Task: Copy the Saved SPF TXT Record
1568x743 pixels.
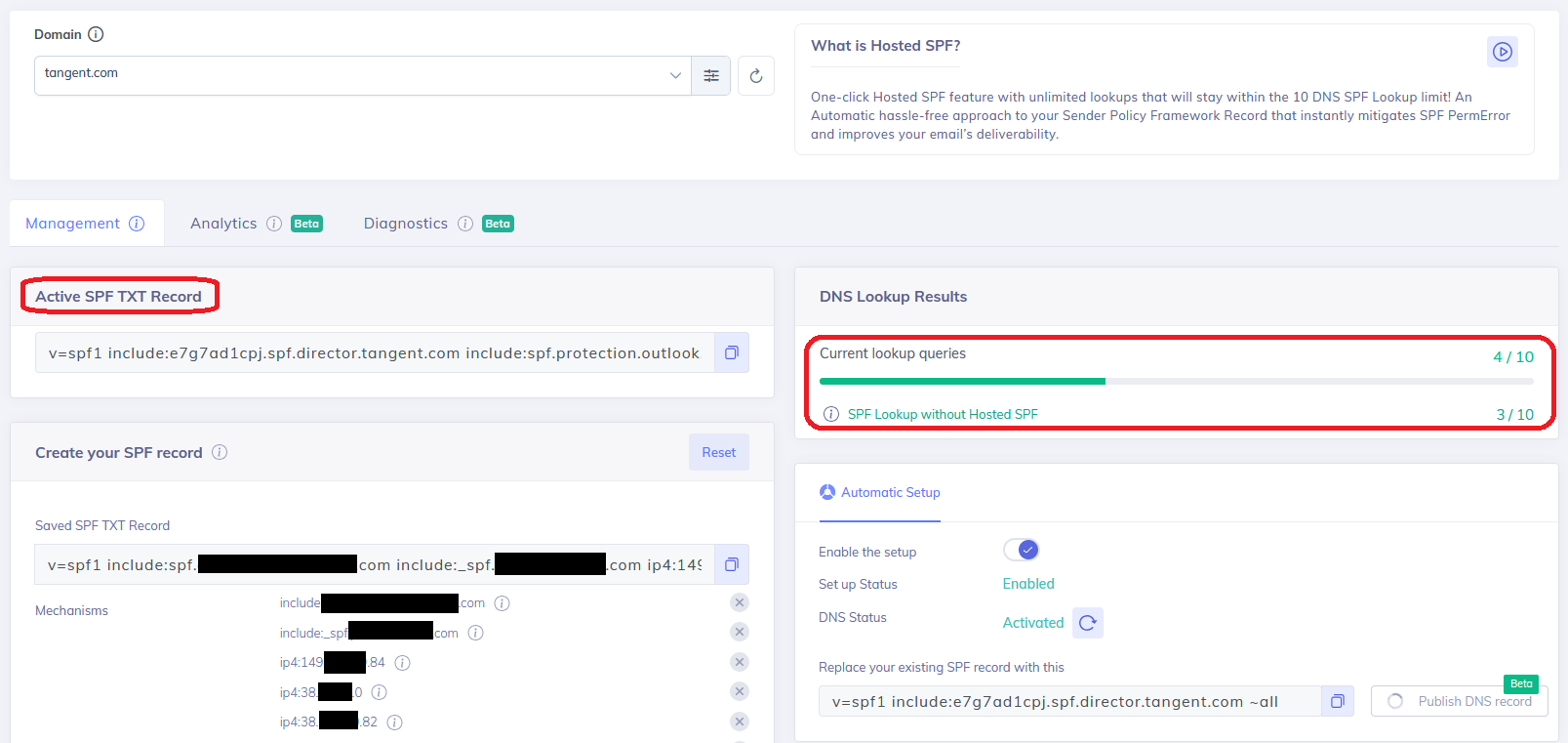Action: pos(732,564)
